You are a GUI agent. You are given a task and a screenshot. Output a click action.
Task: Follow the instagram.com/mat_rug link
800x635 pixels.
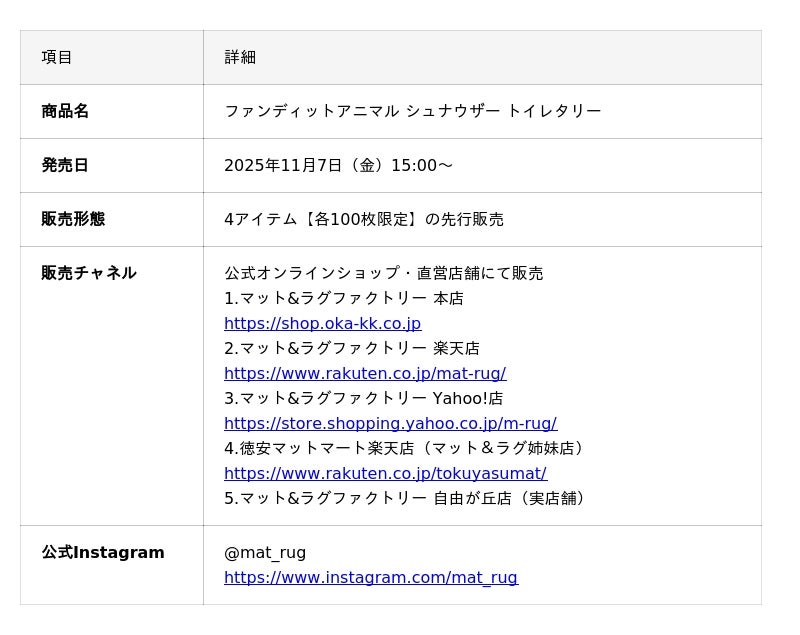(x=370, y=578)
